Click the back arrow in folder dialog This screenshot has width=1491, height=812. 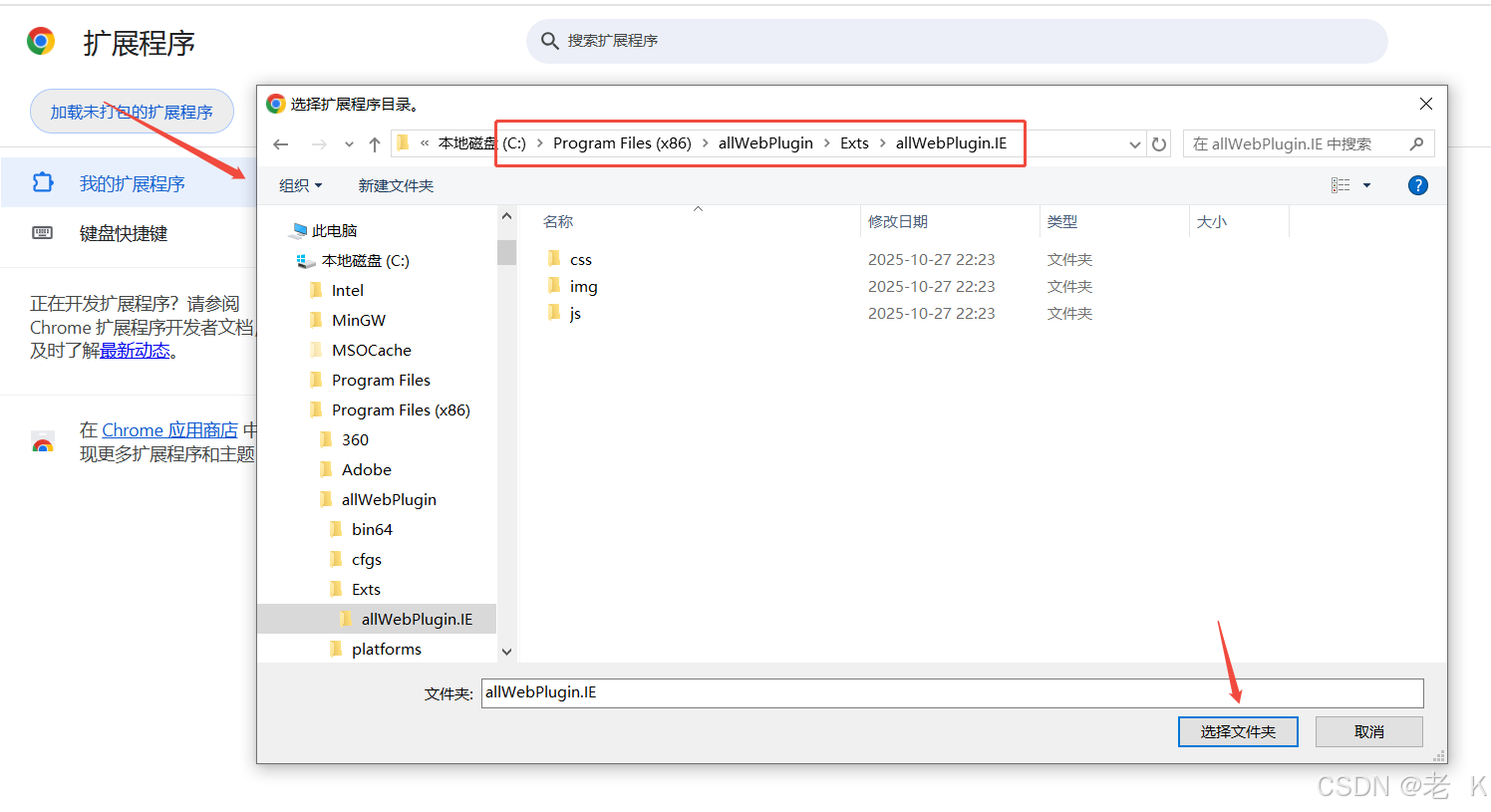click(281, 144)
